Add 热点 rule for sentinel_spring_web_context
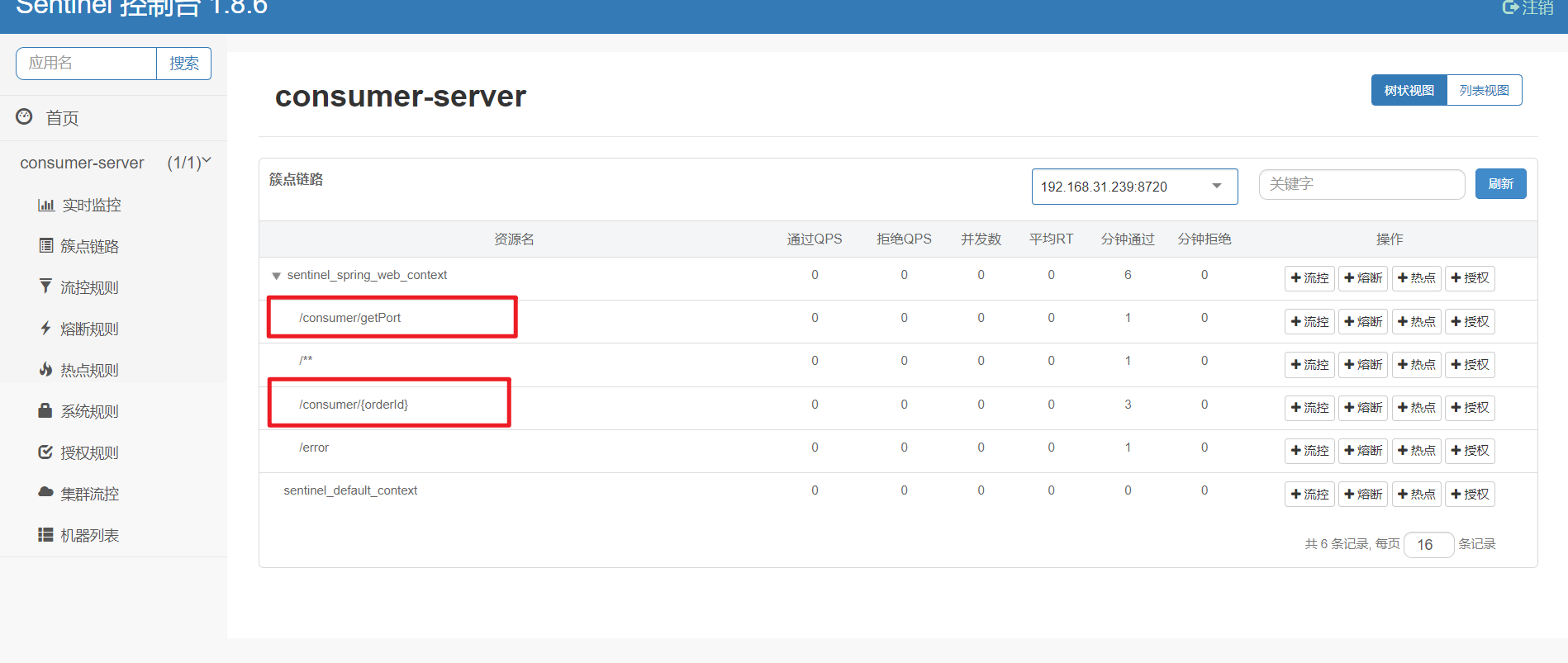Screen dimensions: 1568x663 coord(1417,278)
